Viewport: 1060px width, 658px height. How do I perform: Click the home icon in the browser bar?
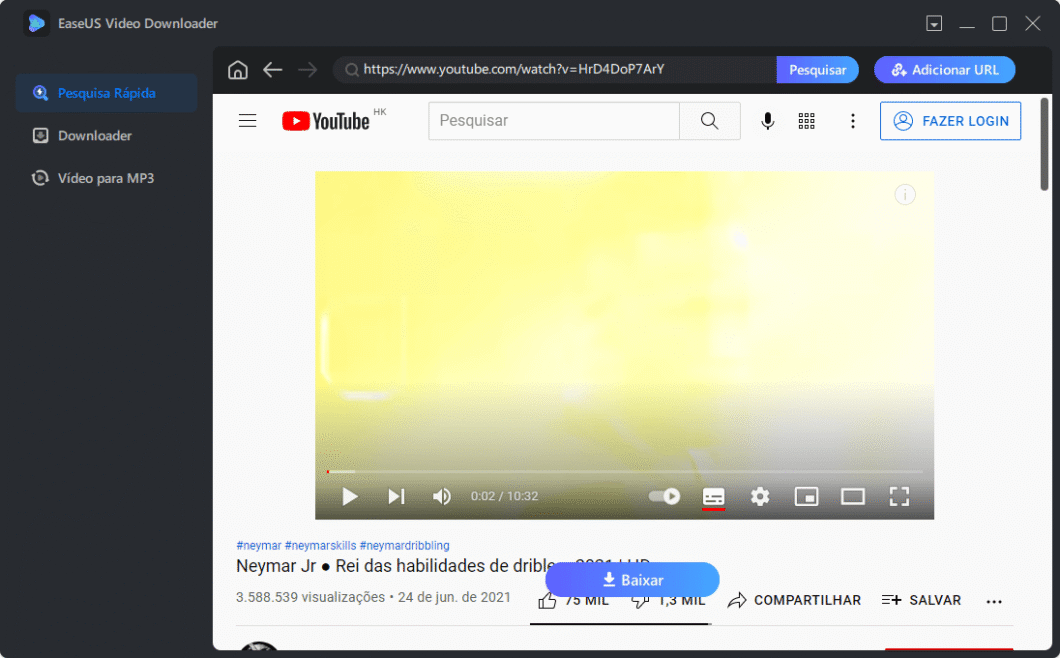point(237,69)
